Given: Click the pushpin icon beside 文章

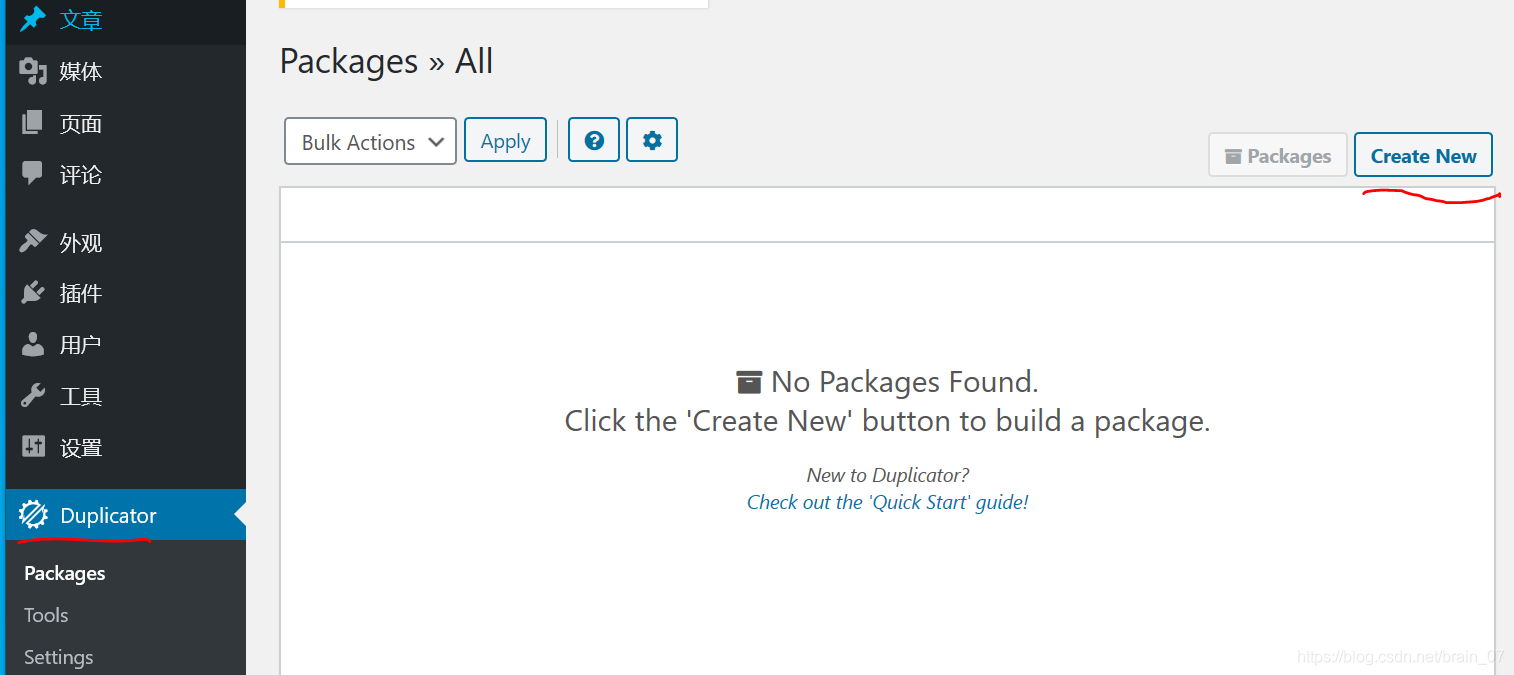Looking at the screenshot, I should [33, 19].
